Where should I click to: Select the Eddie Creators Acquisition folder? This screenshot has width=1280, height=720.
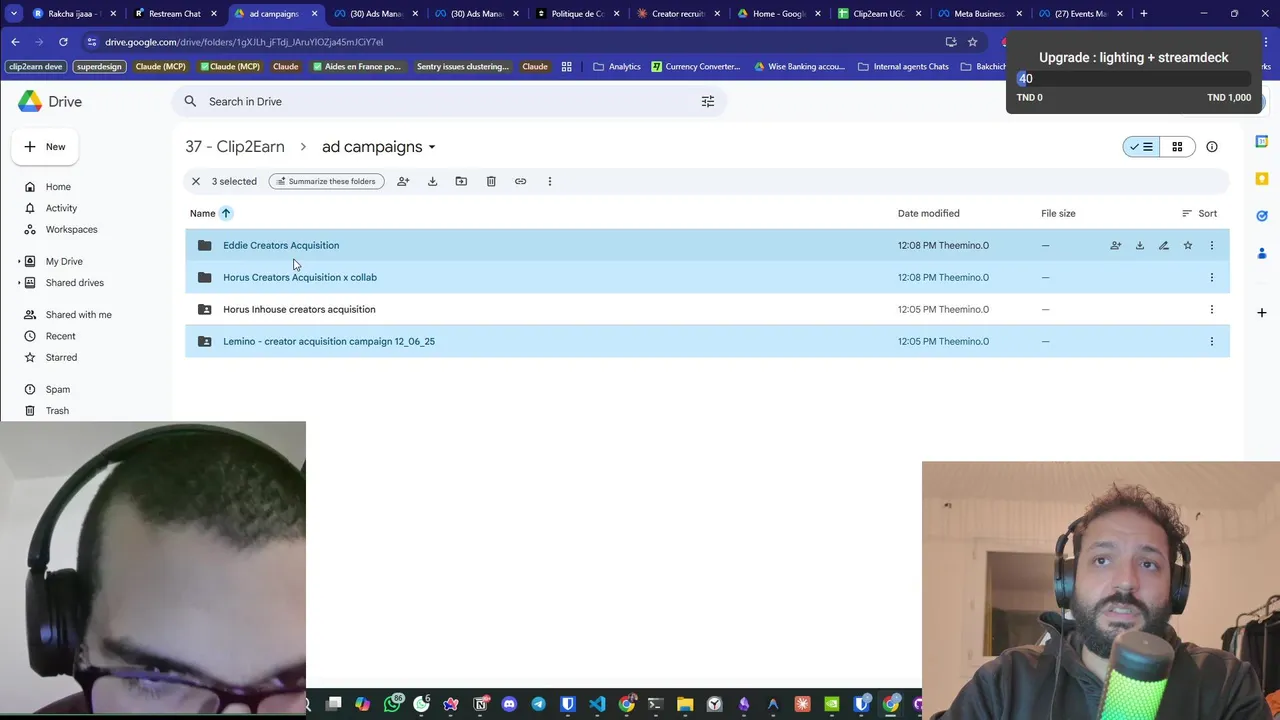pyautogui.click(x=707, y=245)
